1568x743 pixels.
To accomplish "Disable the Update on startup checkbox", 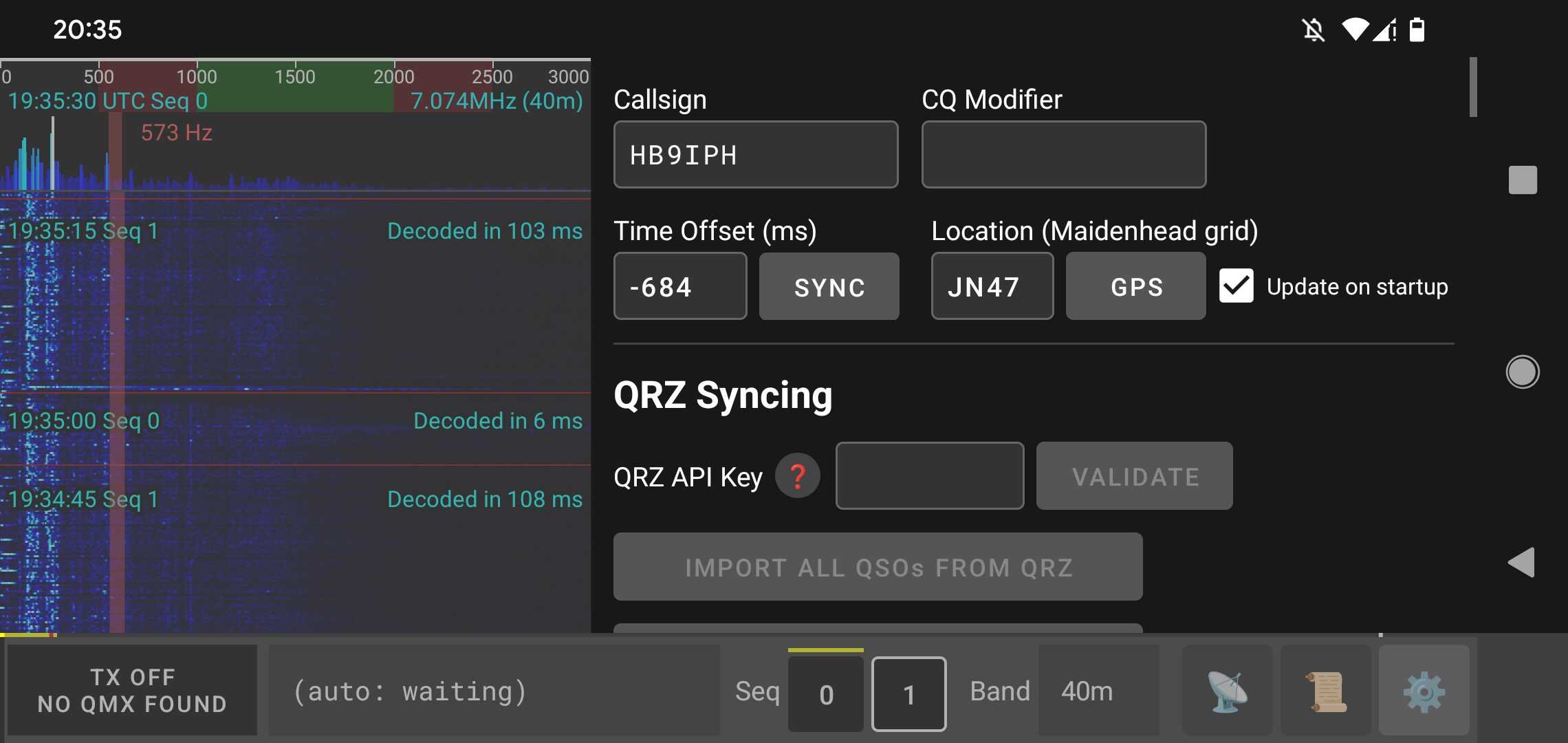I will coord(1236,286).
